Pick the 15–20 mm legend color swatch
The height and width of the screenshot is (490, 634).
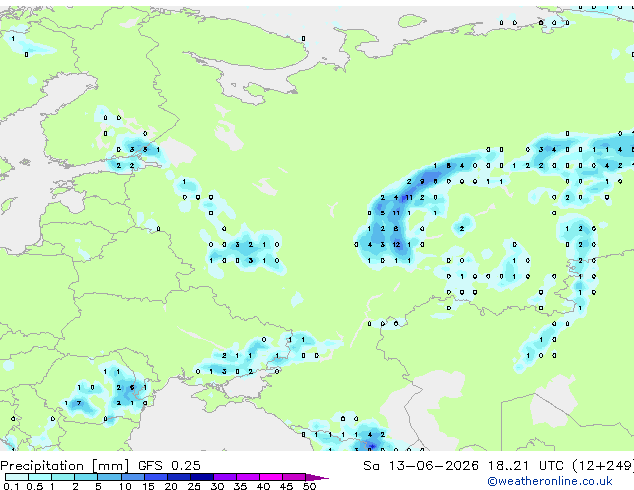pos(155,477)
